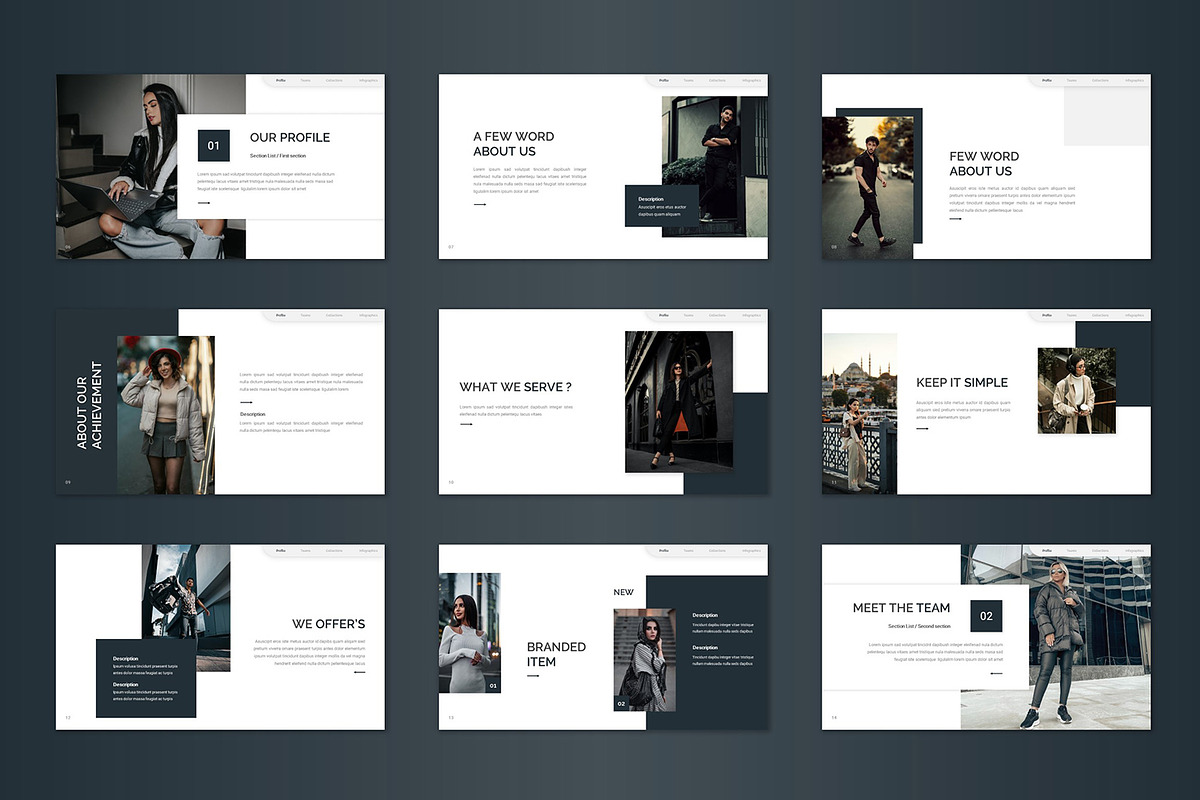The width and height of the screenshot is (1200, 800).
Task: Select the Profile tab on Our Profile slide
Action: coord(281,80)
